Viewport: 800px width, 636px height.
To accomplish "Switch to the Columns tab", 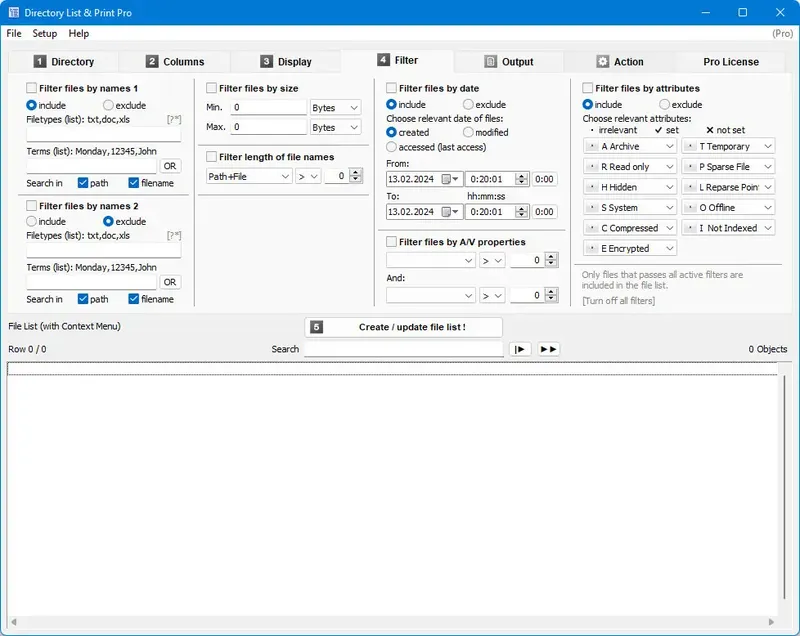I will tap(174, 62).
